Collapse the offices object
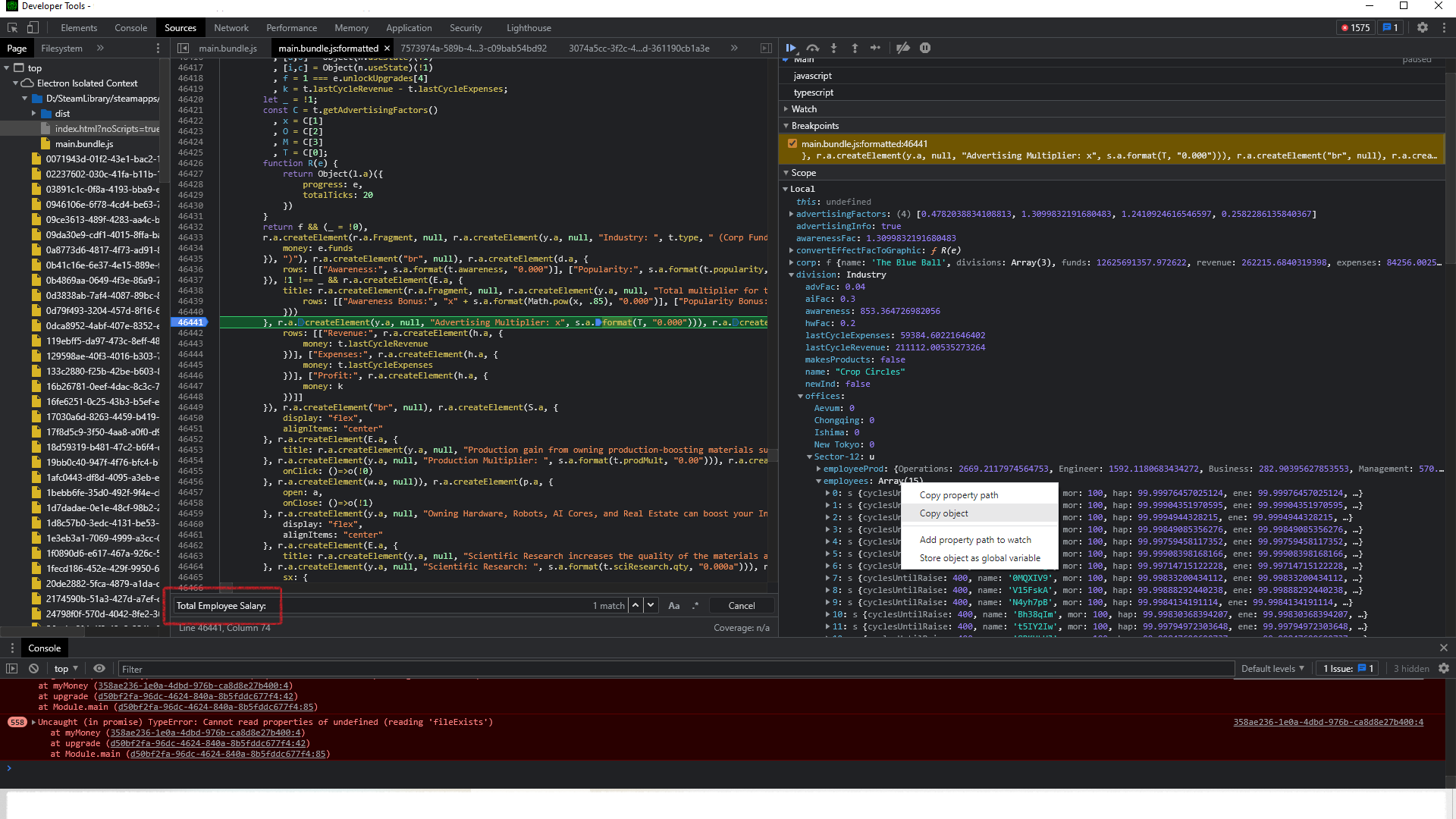The height and width of the screenshot is (819, 1456). (x=800, y=396)
